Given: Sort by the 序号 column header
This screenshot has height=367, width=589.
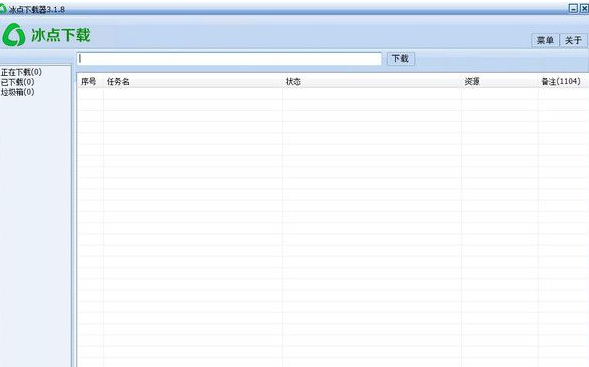Looking at the screenshot, I should coord(90,81).
